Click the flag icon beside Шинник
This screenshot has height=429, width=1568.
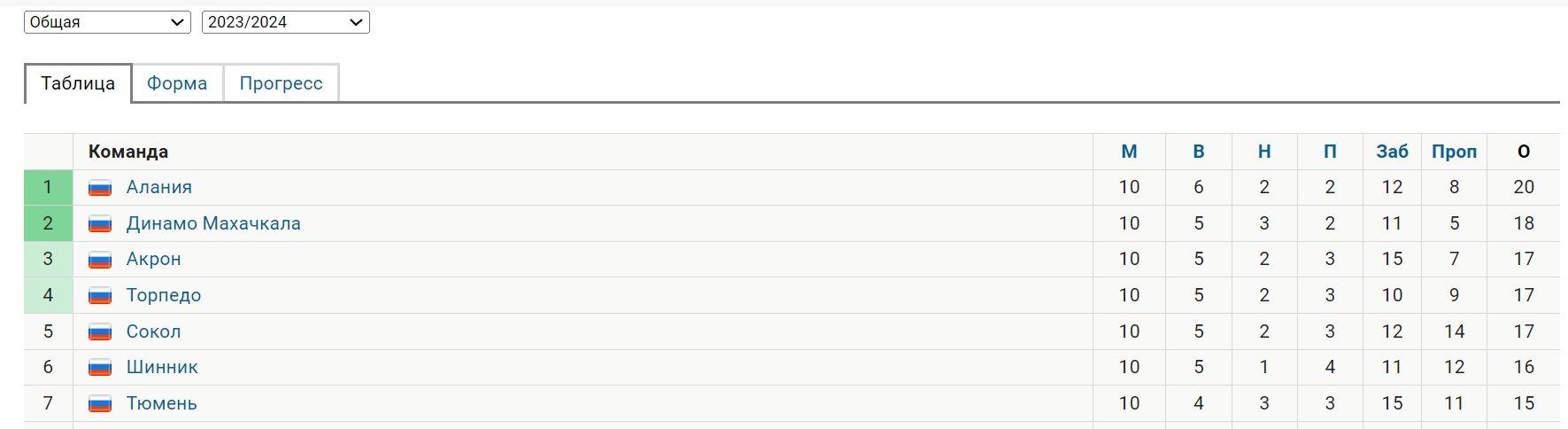(x=100, y=368)
